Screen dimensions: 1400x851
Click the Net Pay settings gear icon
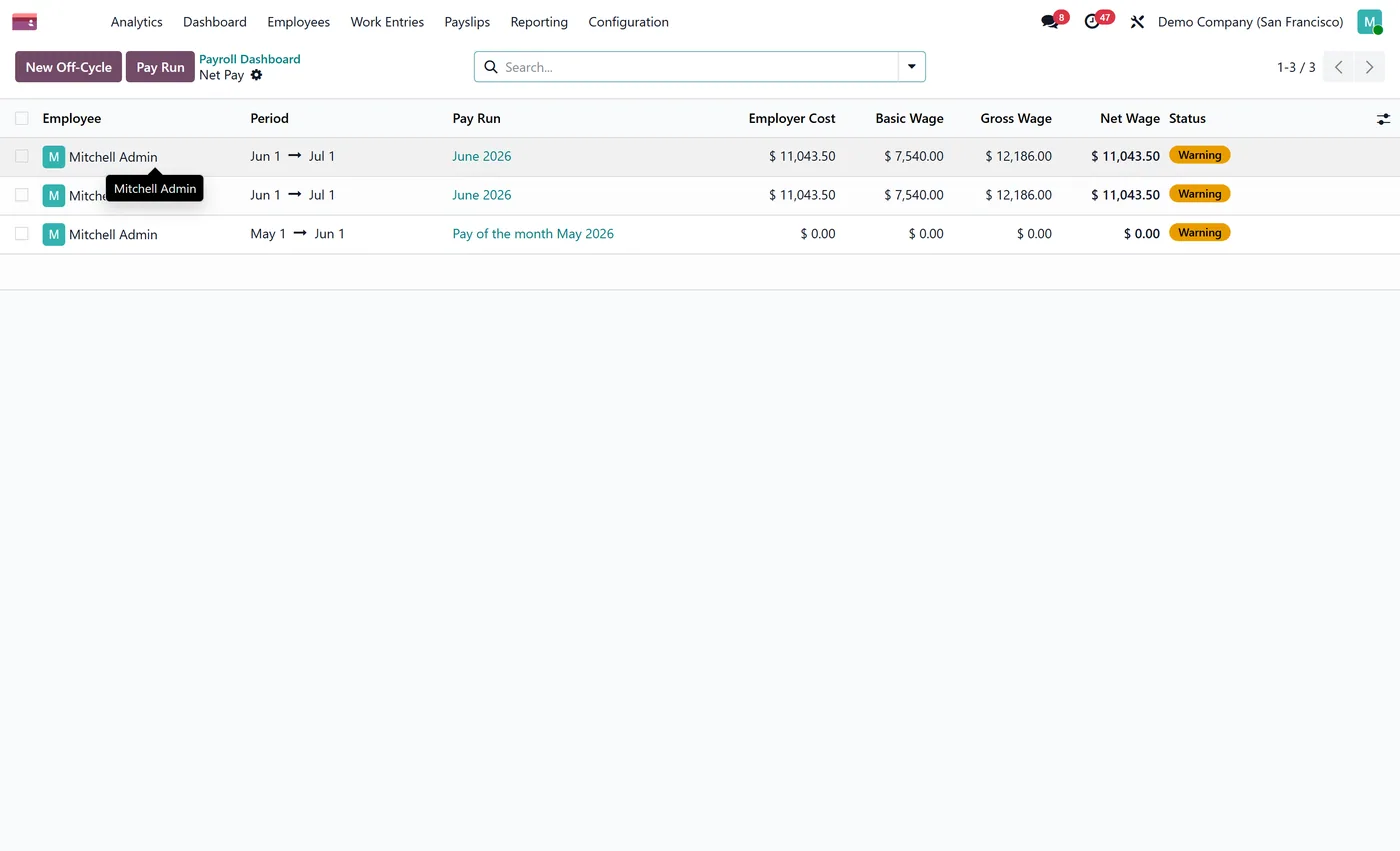256,75
